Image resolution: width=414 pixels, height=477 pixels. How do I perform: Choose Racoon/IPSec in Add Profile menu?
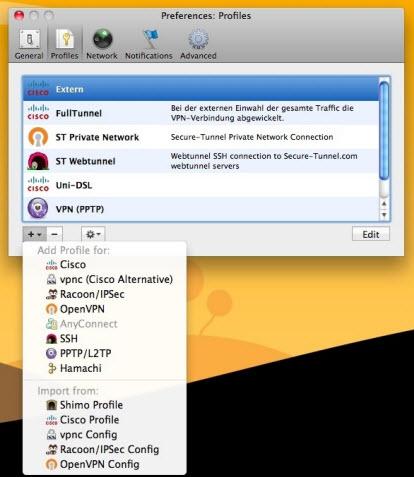104,294
